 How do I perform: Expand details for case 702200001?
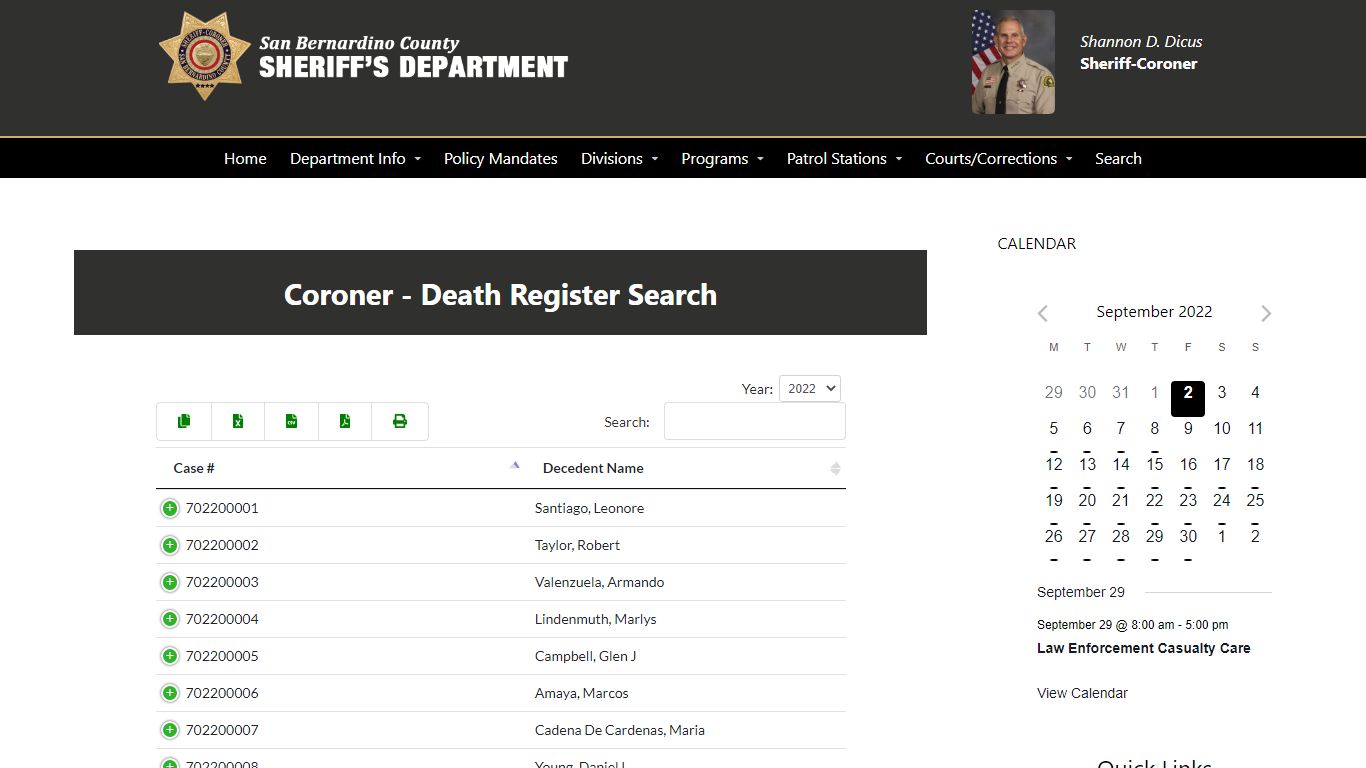170,508
